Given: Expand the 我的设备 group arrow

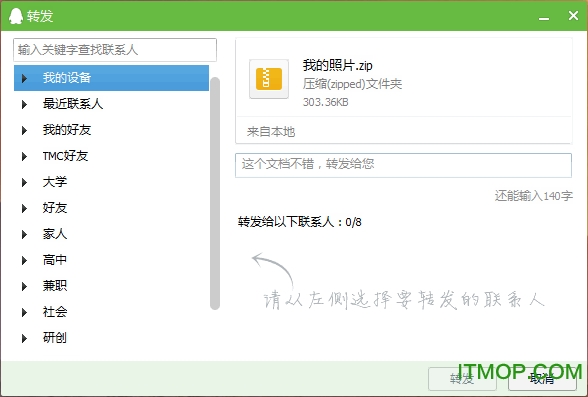Looking at the screenshot, I should (24, 78).
